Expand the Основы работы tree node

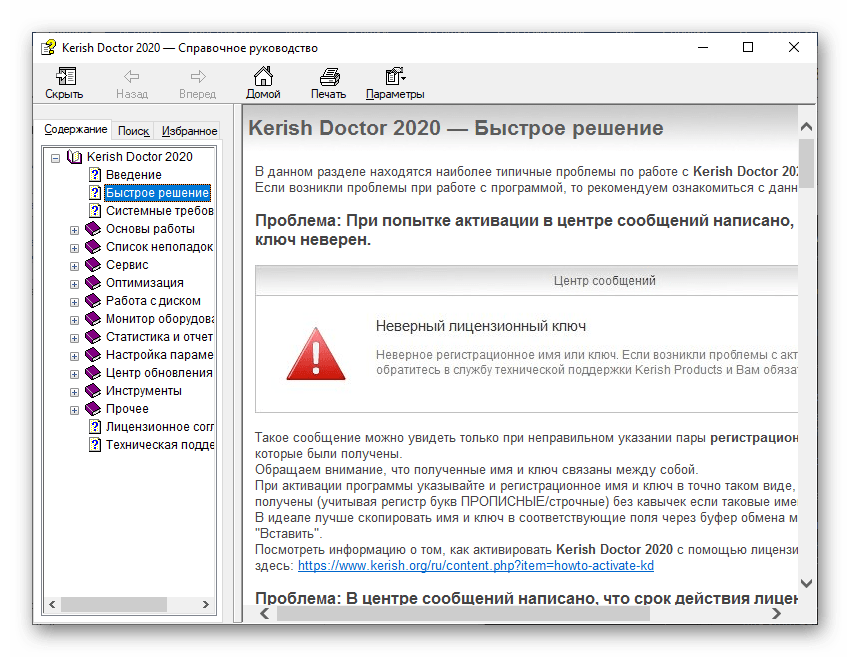(x=74, y=230)
